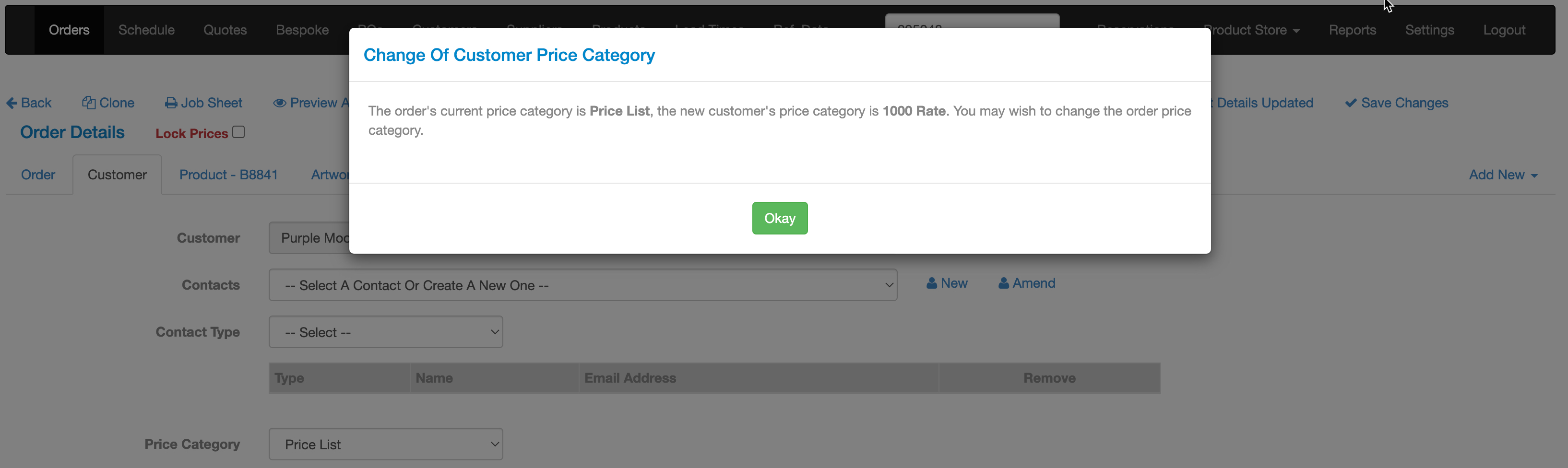Image resolution: width=1568 pixels, height=468 pixels.
Task: Expand the Price Category dropdown
Action: click(385, 445)
